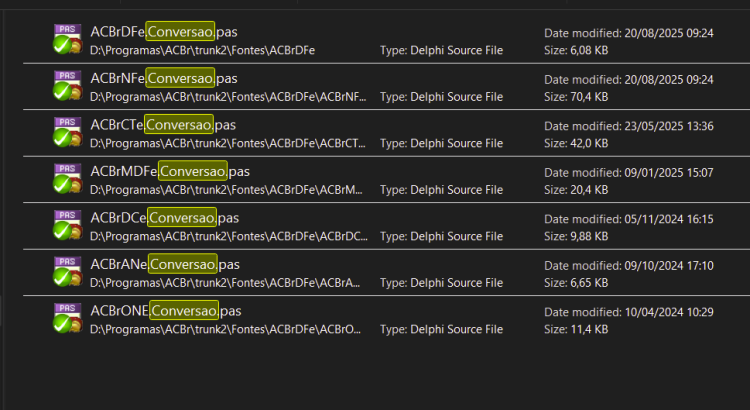Click Date modified 23/05/2025 13:36
The image size is (750, 410).
pos(629,126)
